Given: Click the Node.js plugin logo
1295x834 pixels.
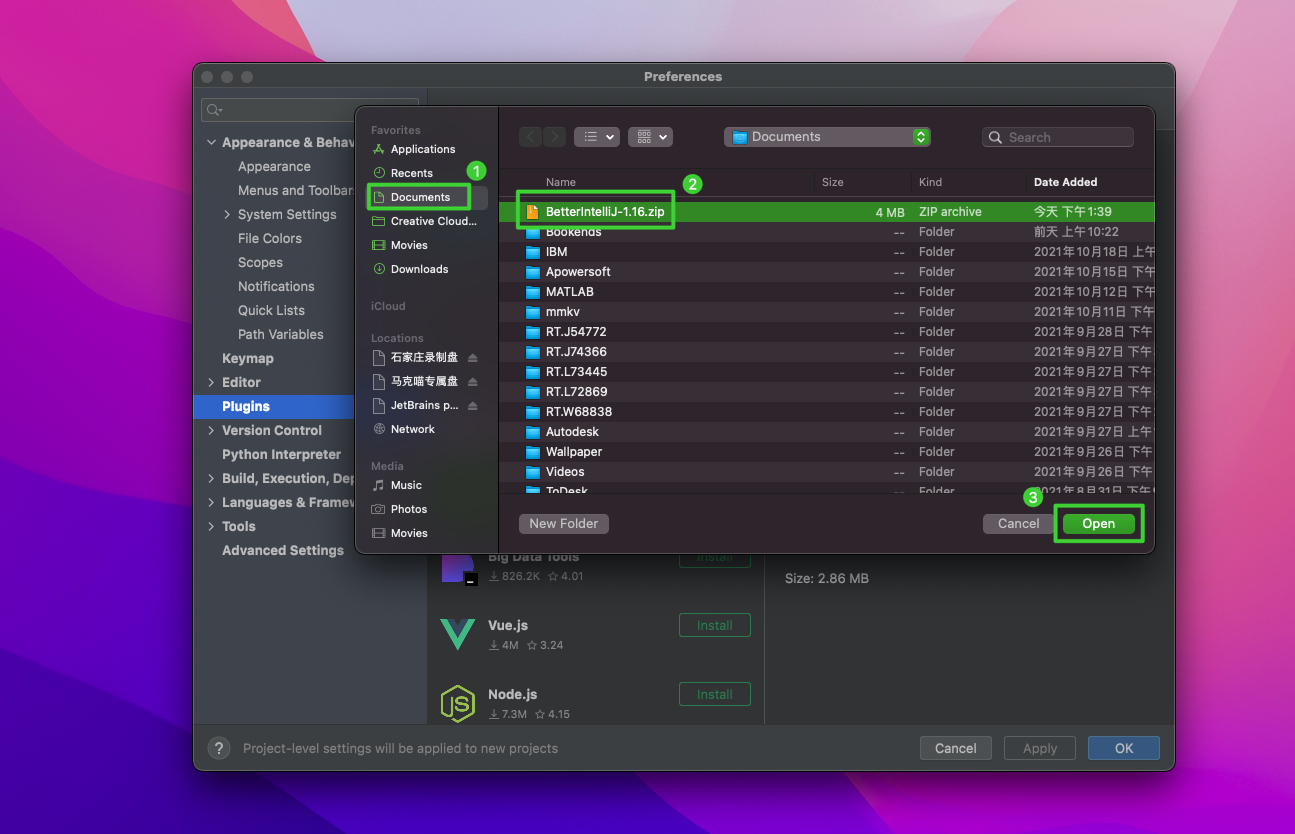Looking at the screenshot, I should pos(458,703).
